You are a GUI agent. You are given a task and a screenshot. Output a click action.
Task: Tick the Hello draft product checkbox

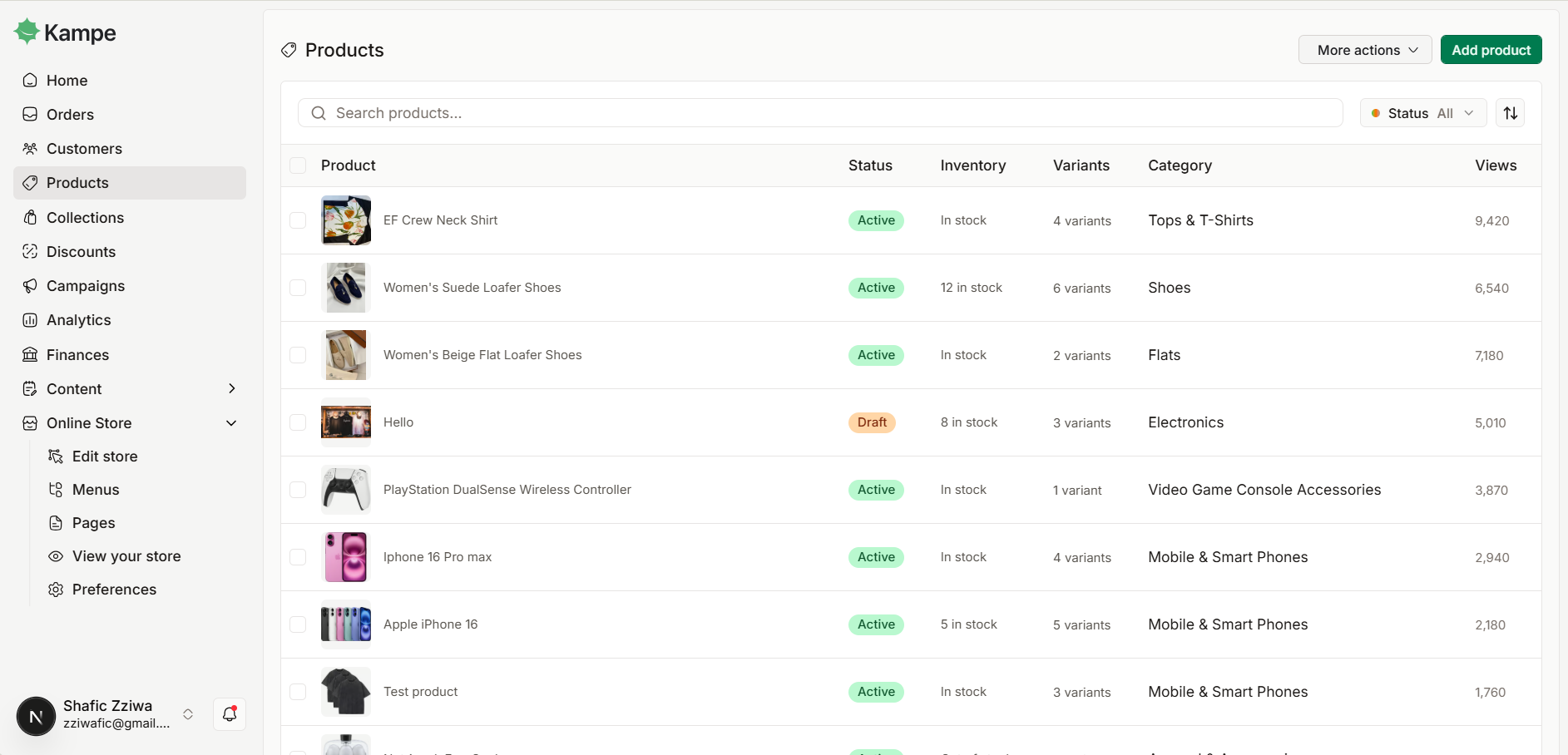[298, 422]
